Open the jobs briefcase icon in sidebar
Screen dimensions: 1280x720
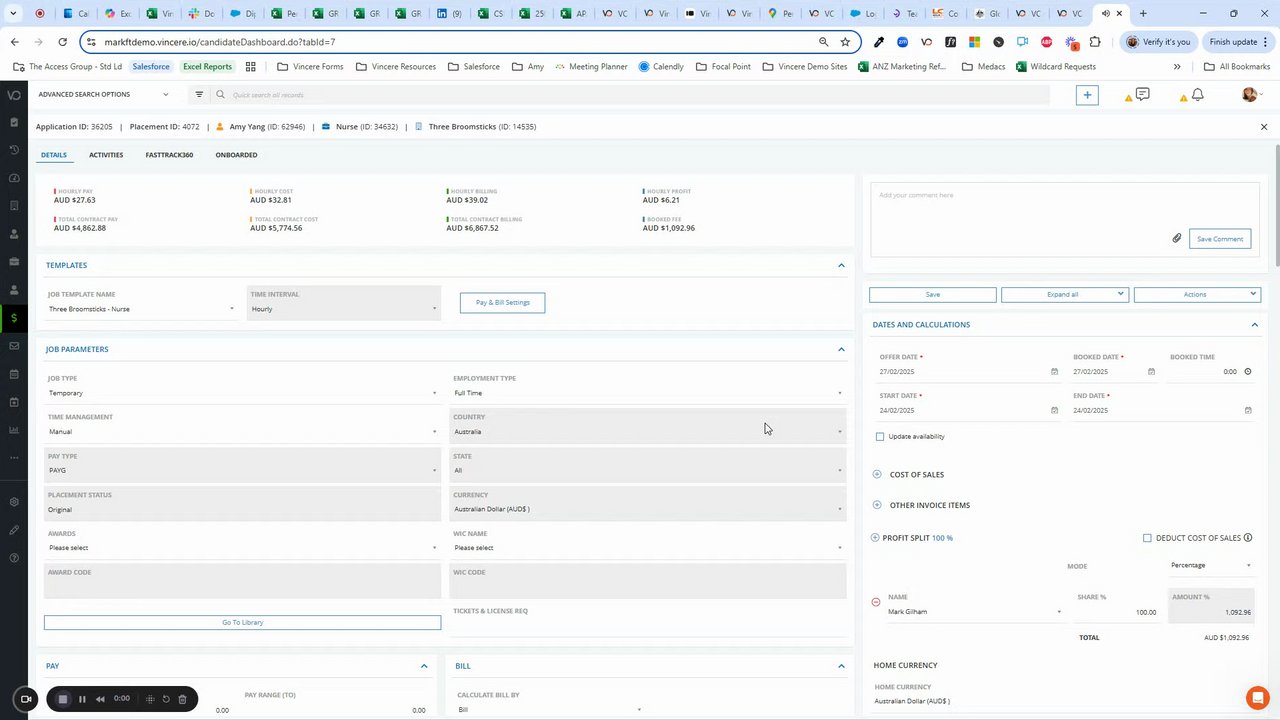tap(14, 262)
